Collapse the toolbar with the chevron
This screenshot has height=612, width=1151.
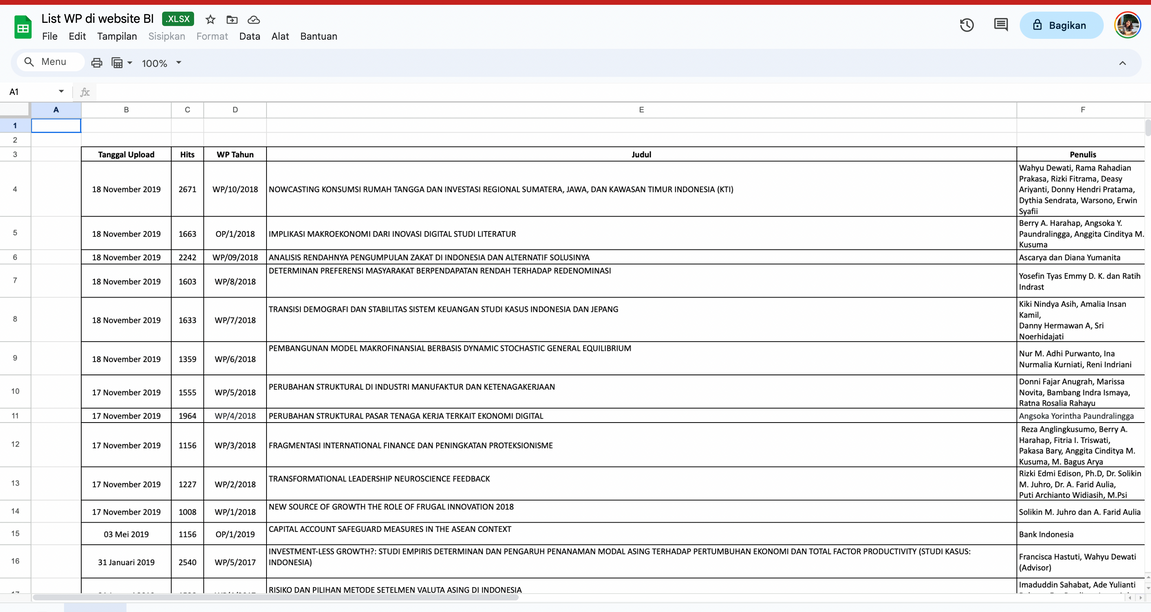coord(1122,63)
